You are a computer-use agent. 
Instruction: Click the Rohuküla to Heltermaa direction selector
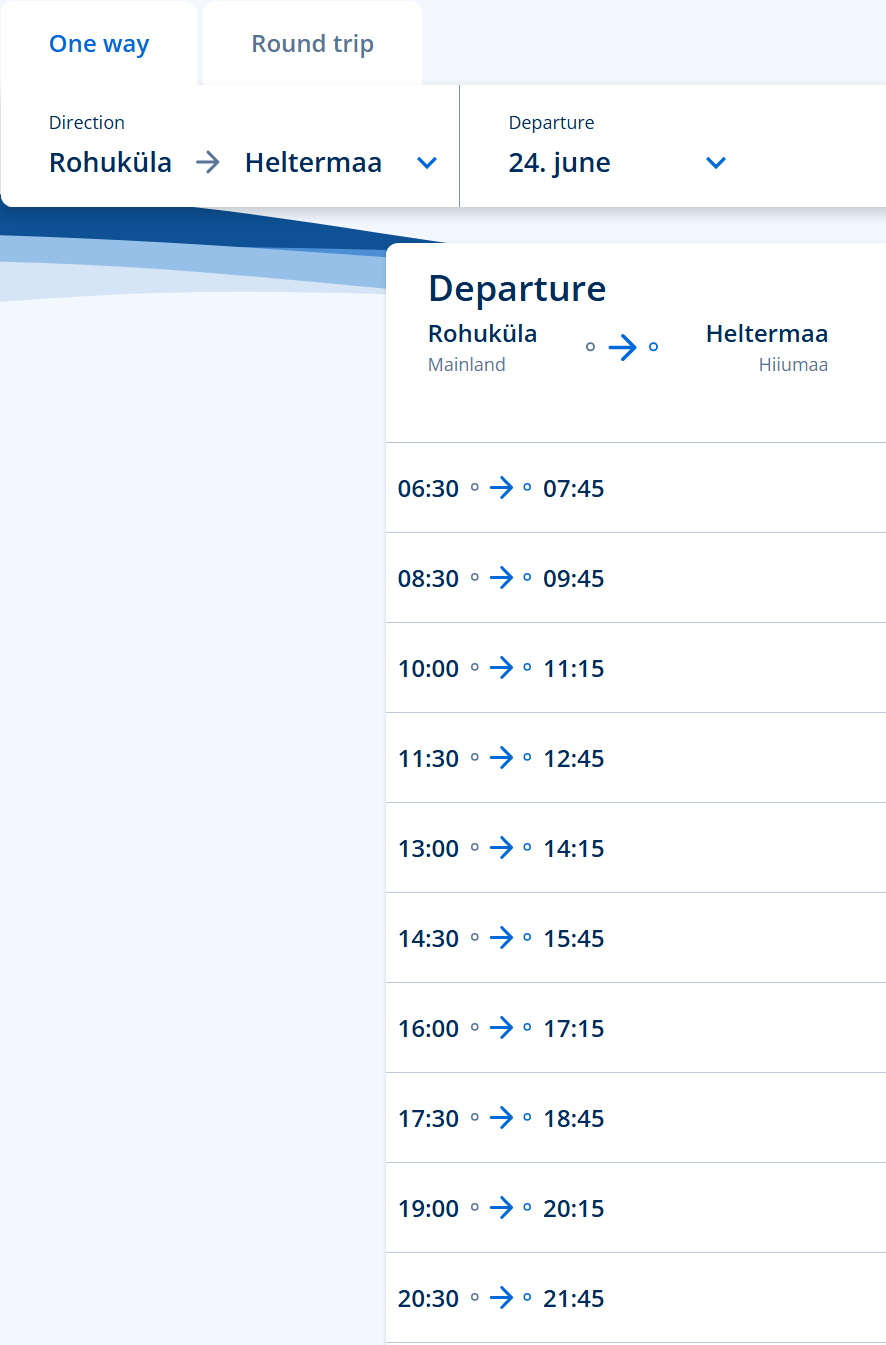pyautogui.click(x=215, y=163)
